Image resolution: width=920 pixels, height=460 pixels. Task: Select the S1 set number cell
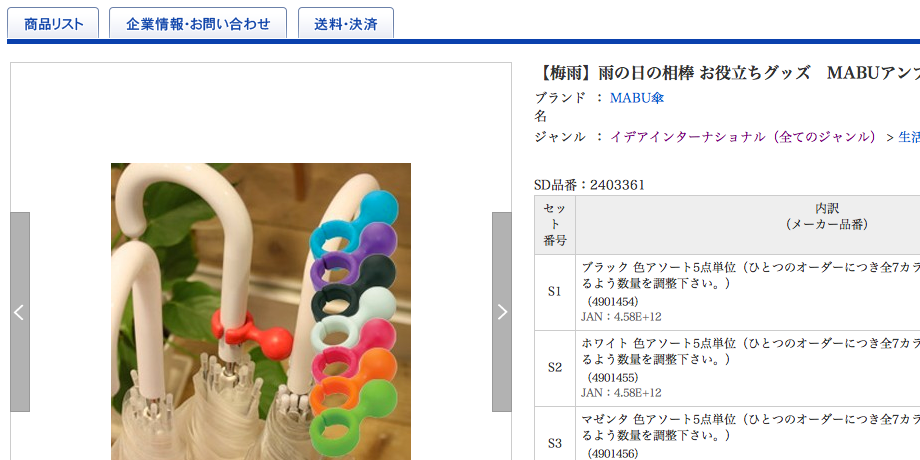[555, 292]
